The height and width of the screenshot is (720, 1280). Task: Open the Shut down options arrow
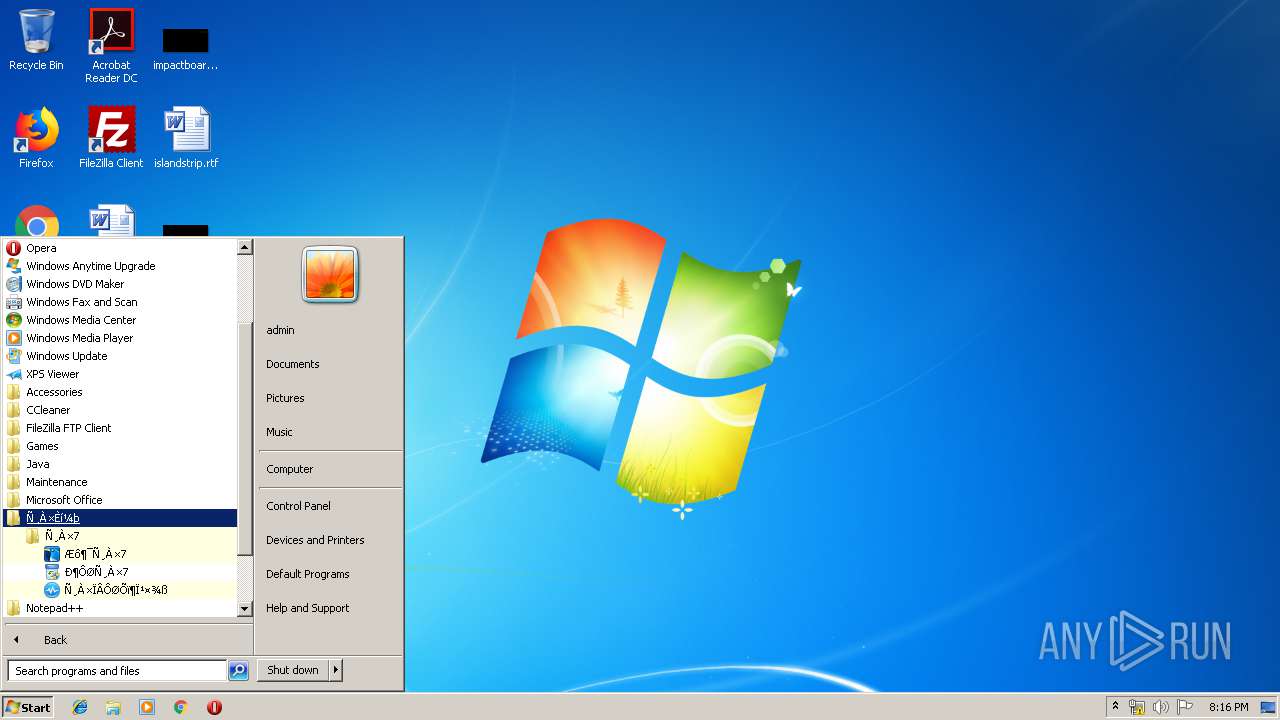pos(336,670)
